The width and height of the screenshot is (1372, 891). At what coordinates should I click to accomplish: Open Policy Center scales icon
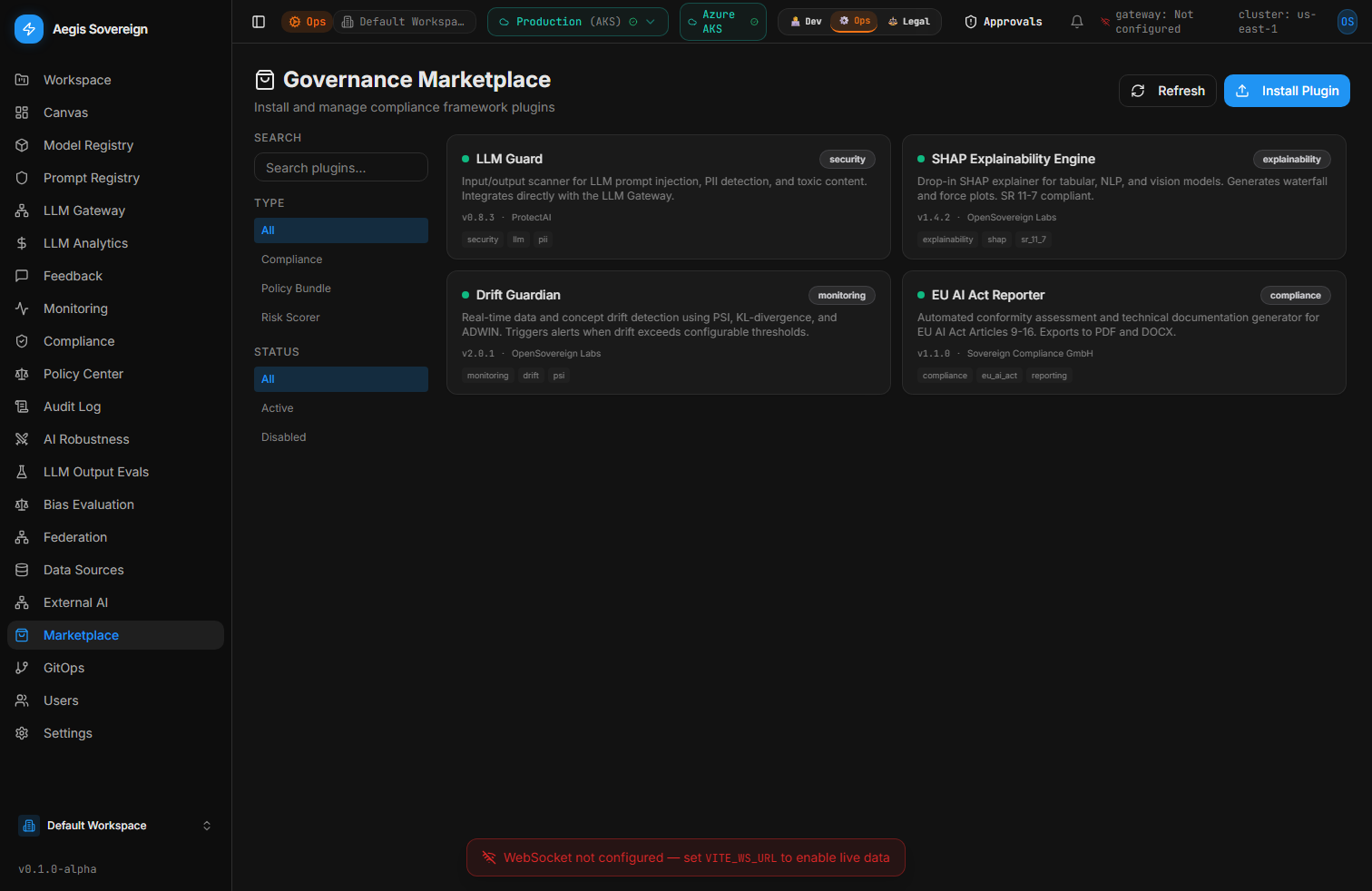click(22, 374)
